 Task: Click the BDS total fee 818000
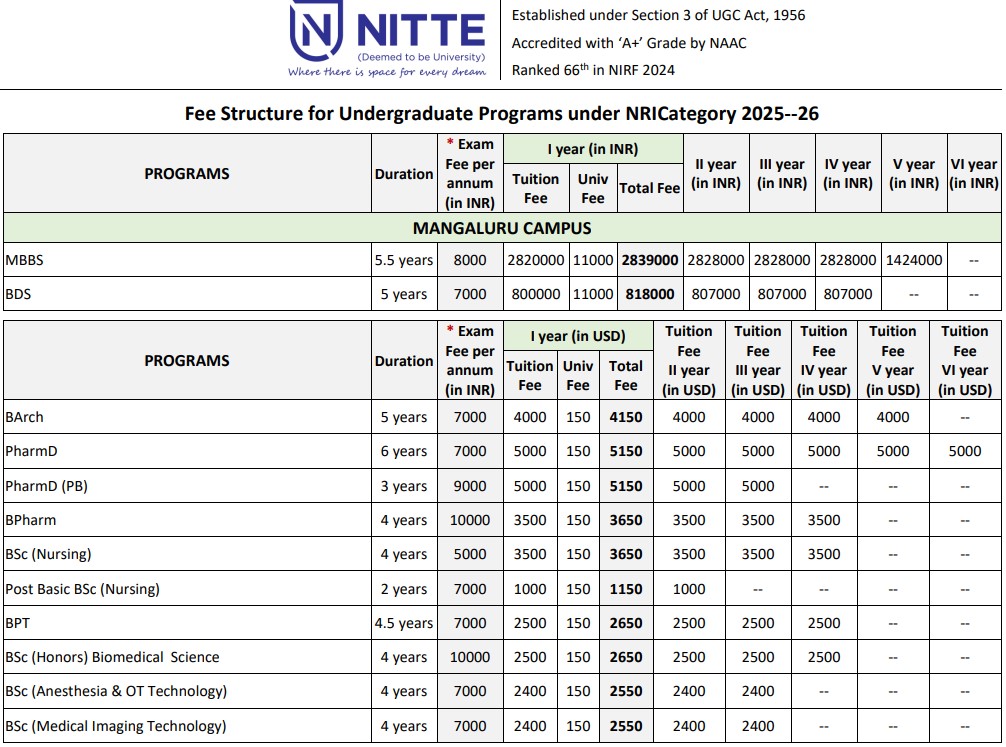click(650, 294)
